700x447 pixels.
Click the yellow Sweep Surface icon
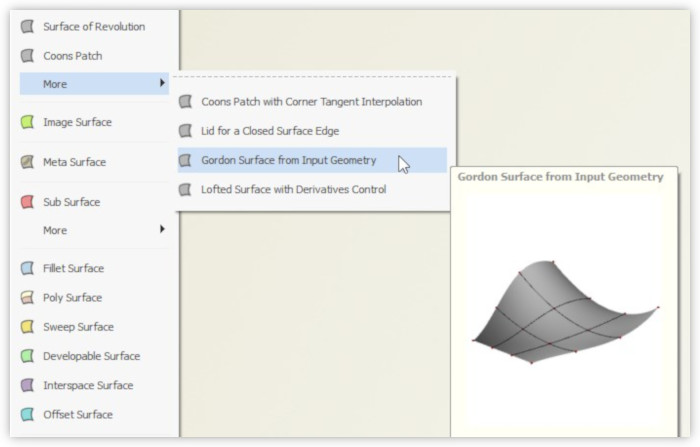(27, 326)
